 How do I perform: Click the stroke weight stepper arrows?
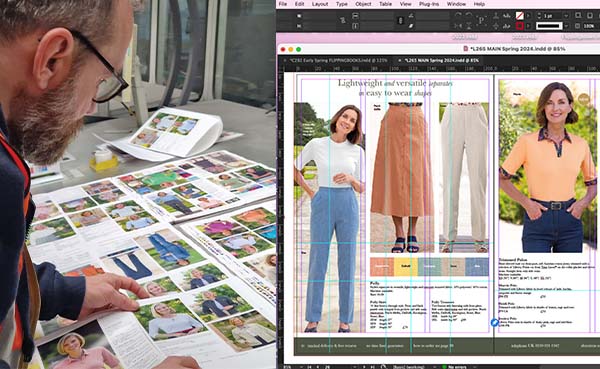coord(539,15)
